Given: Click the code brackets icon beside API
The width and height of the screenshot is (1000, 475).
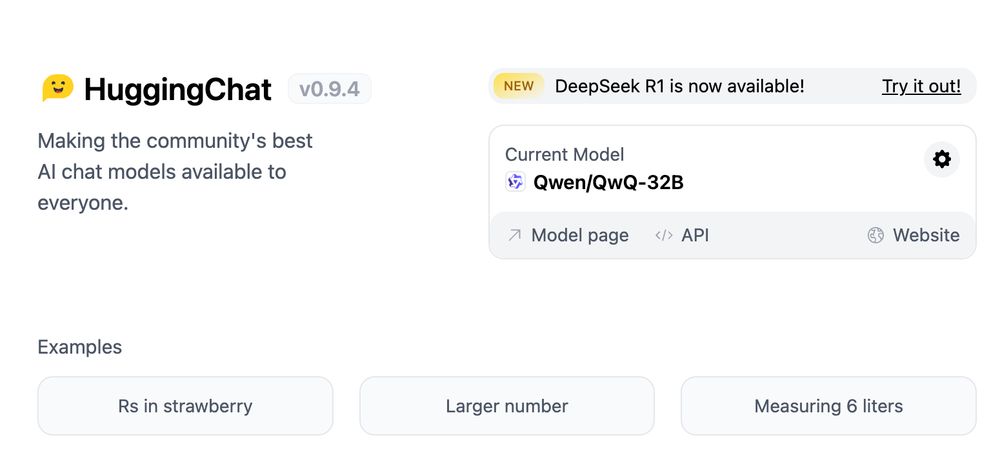Looking at the screenshot, I should 664,235.
